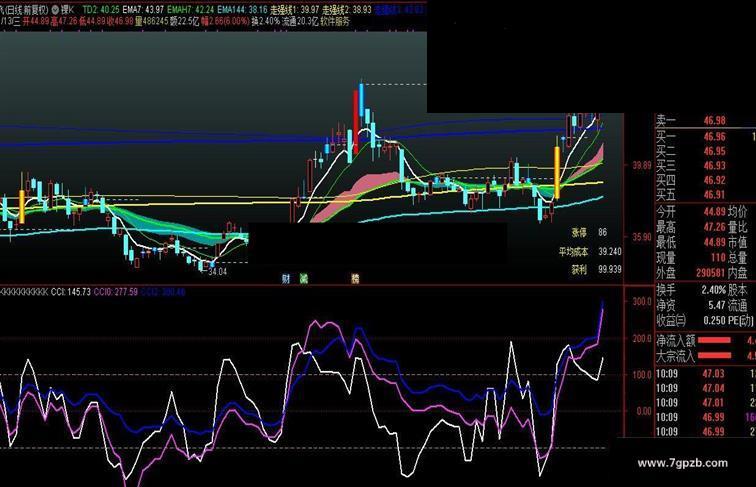
Task: Click the 现量 value 110
Action: pos(718,257)
